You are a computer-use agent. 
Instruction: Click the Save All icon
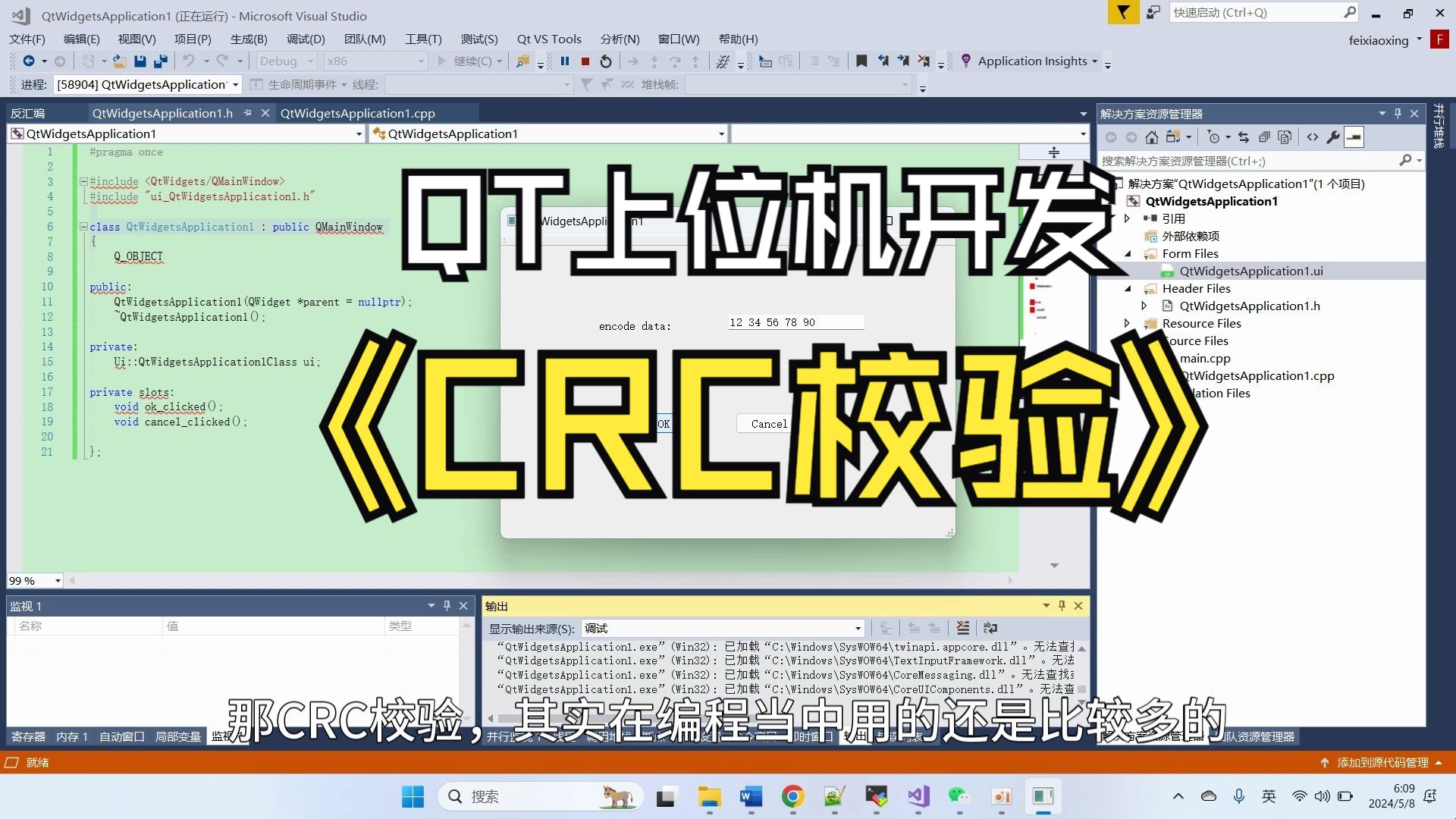(x=160, y=61)
